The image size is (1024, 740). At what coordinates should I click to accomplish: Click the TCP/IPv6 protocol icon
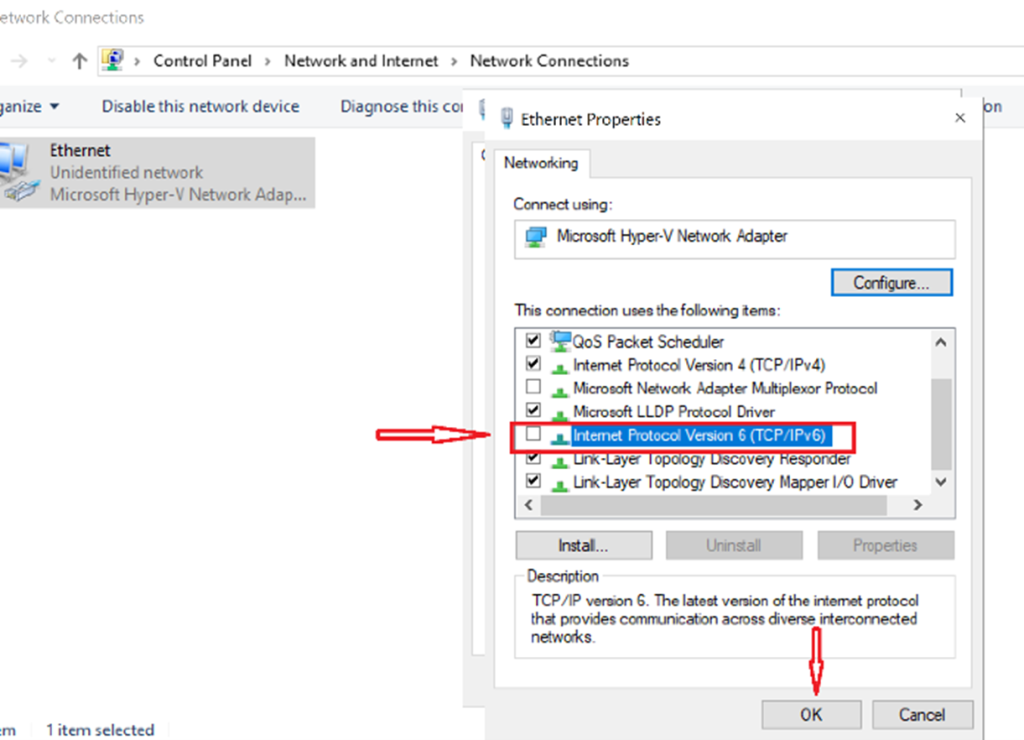(x=559, y=437)
